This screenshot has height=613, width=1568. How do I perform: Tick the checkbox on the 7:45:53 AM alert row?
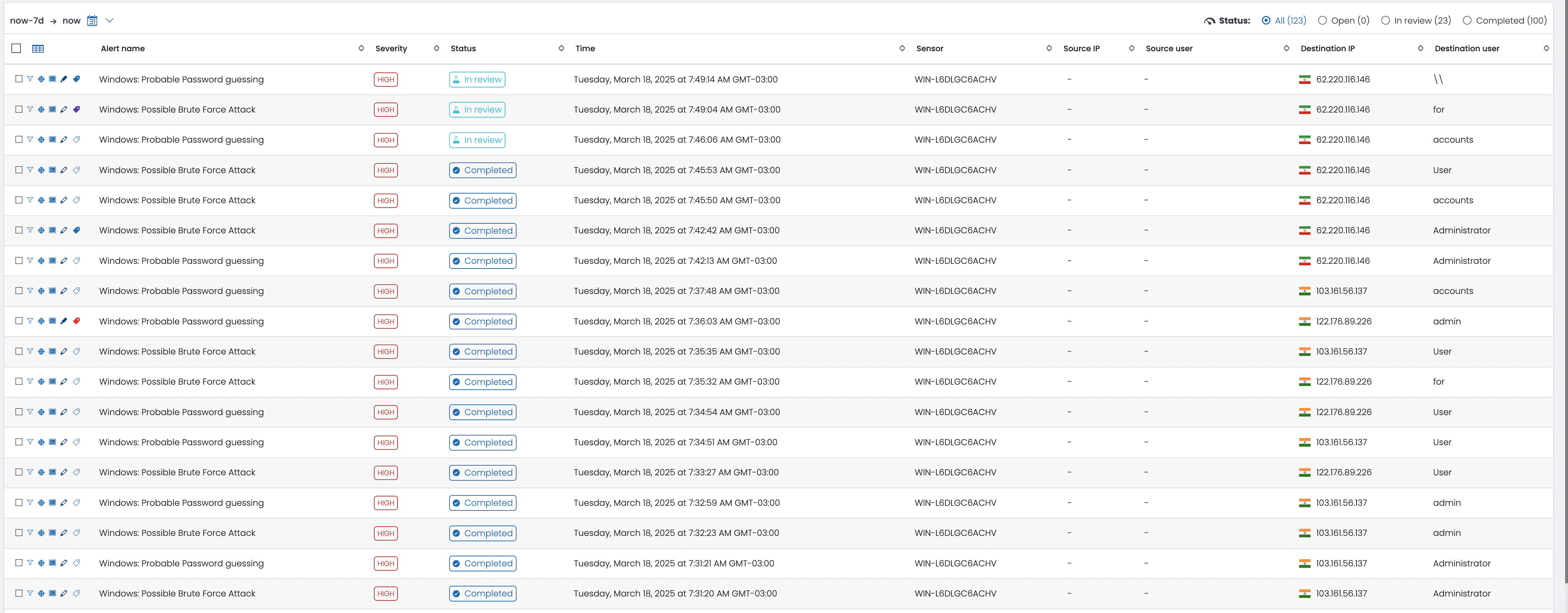tap(19, 170)
